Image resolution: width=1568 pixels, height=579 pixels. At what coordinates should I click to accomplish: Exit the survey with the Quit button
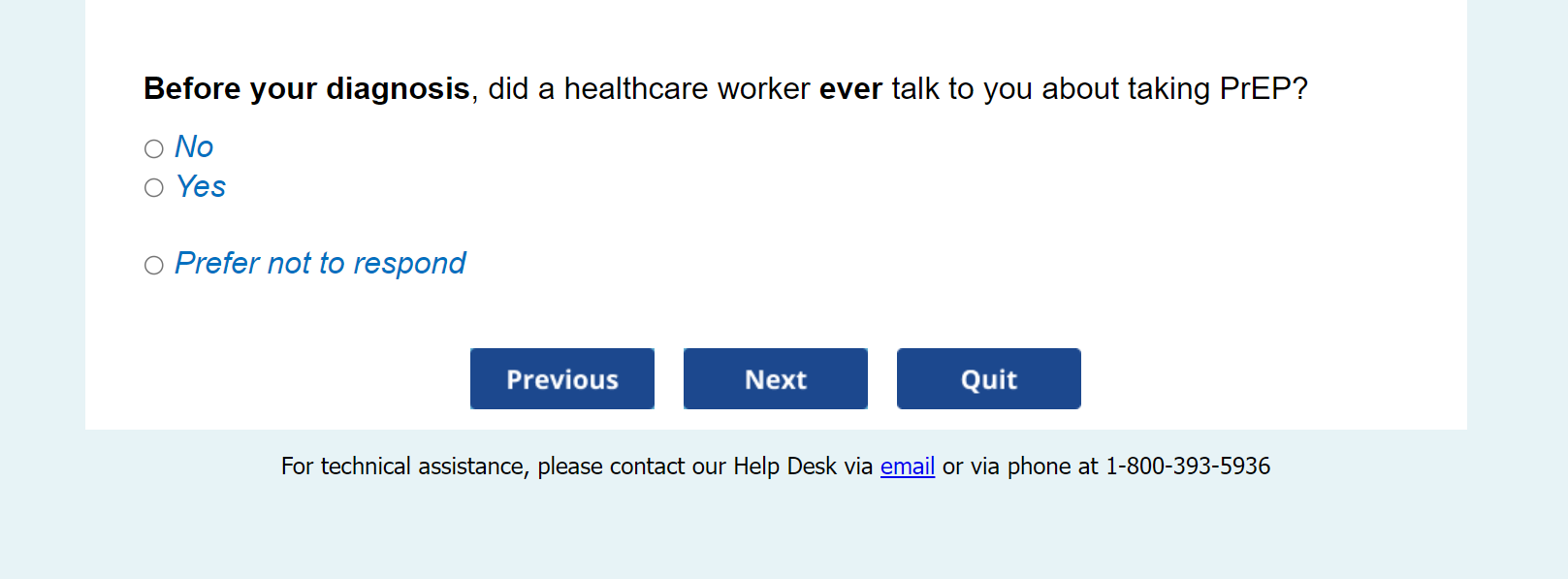tap(988, 379)
